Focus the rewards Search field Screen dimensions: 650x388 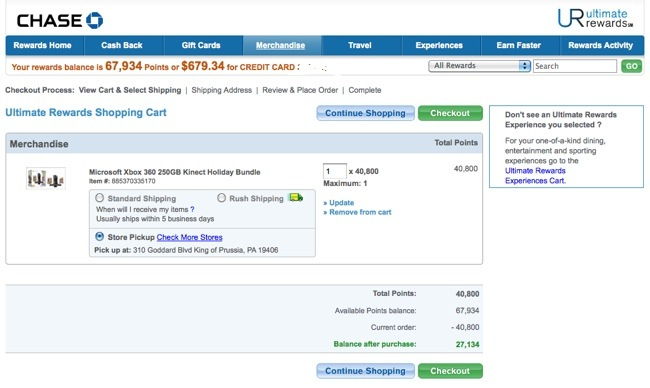point(575,66)
